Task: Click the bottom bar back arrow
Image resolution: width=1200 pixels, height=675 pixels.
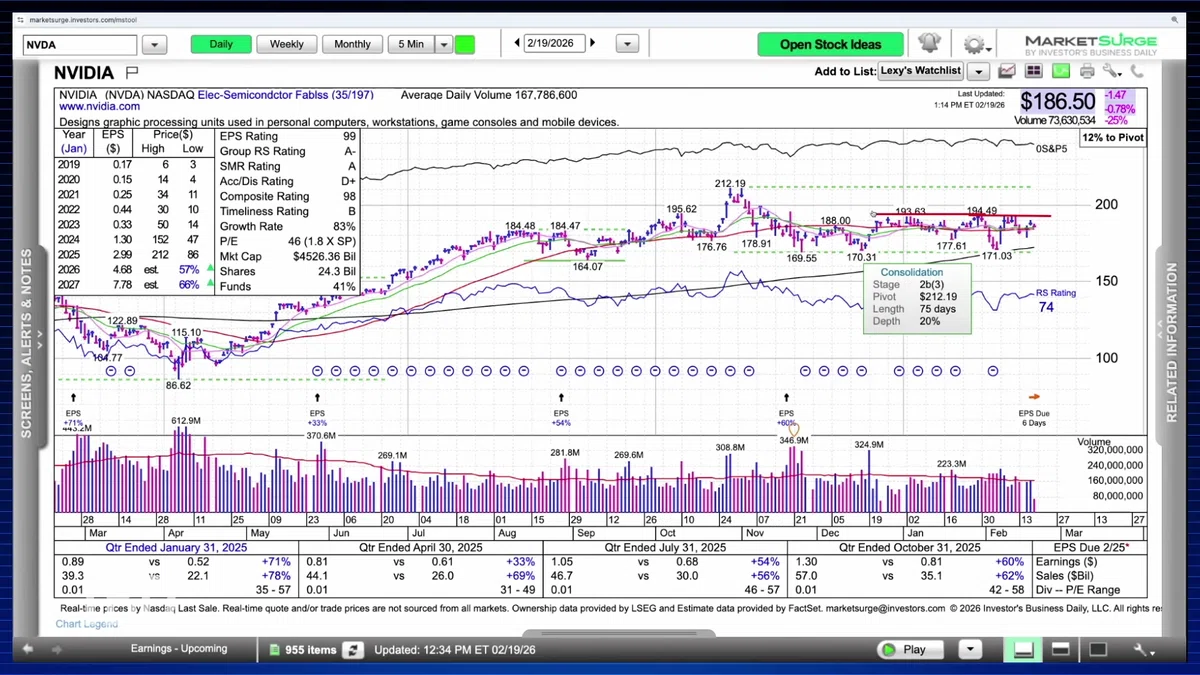Action: pos(29,649)
